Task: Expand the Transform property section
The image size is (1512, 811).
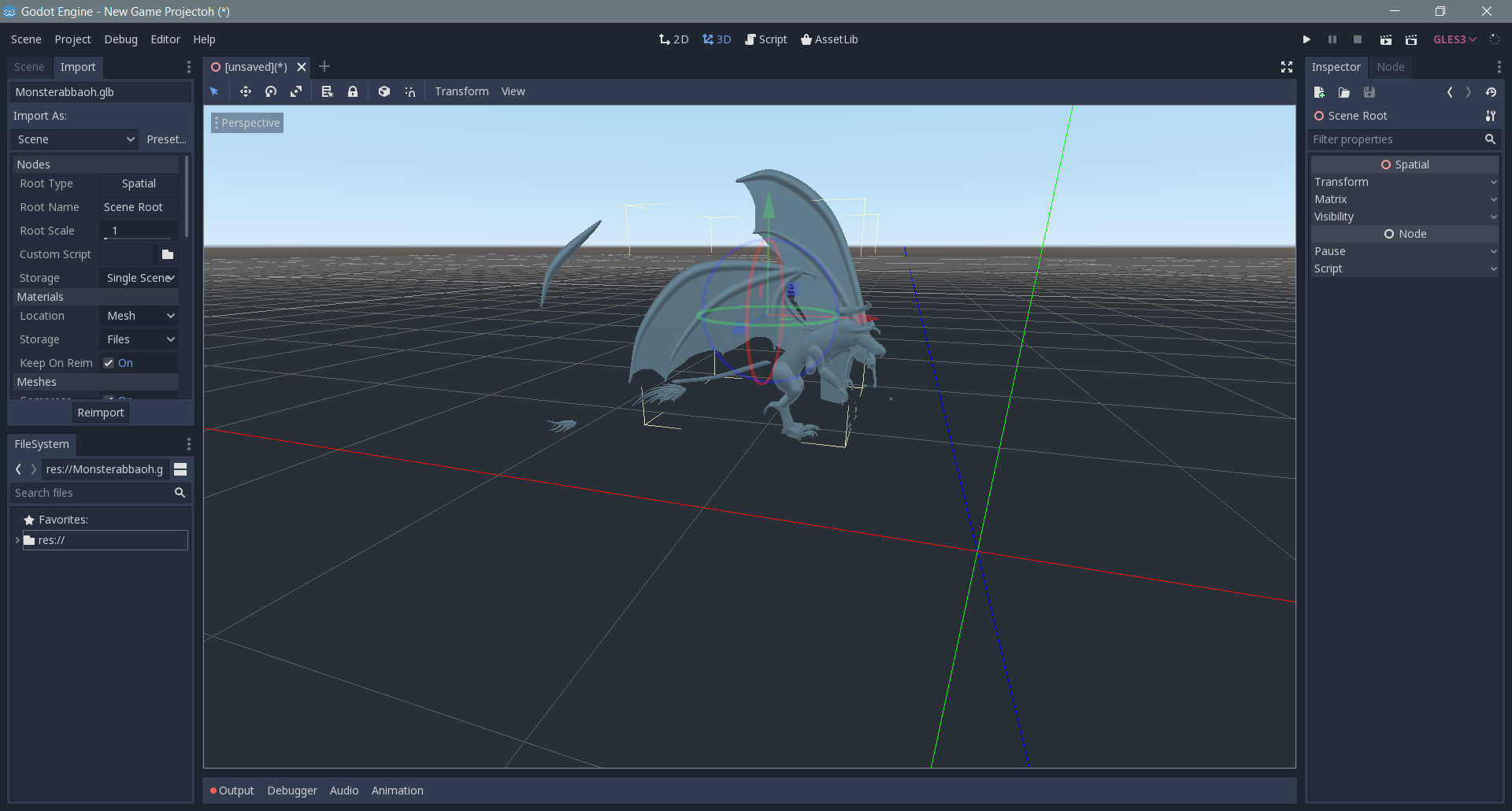Action: [x=1405, y=182]
